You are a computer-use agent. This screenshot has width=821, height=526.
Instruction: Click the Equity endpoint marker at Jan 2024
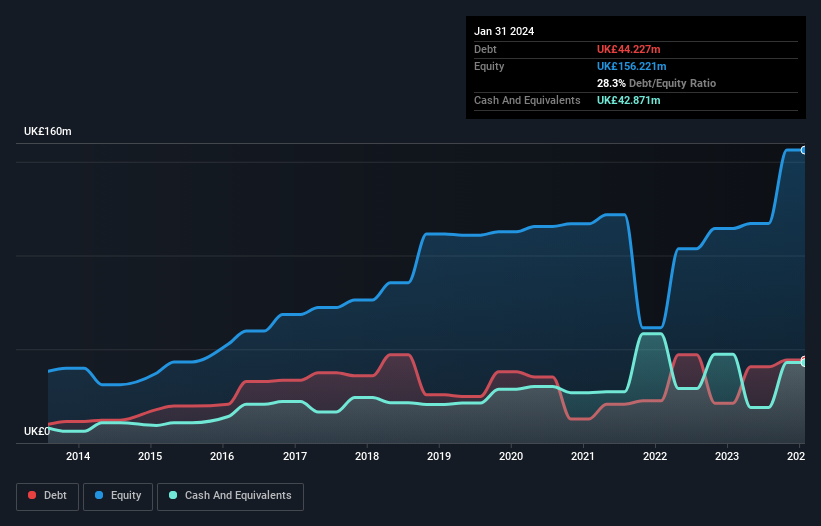[804, 150]
